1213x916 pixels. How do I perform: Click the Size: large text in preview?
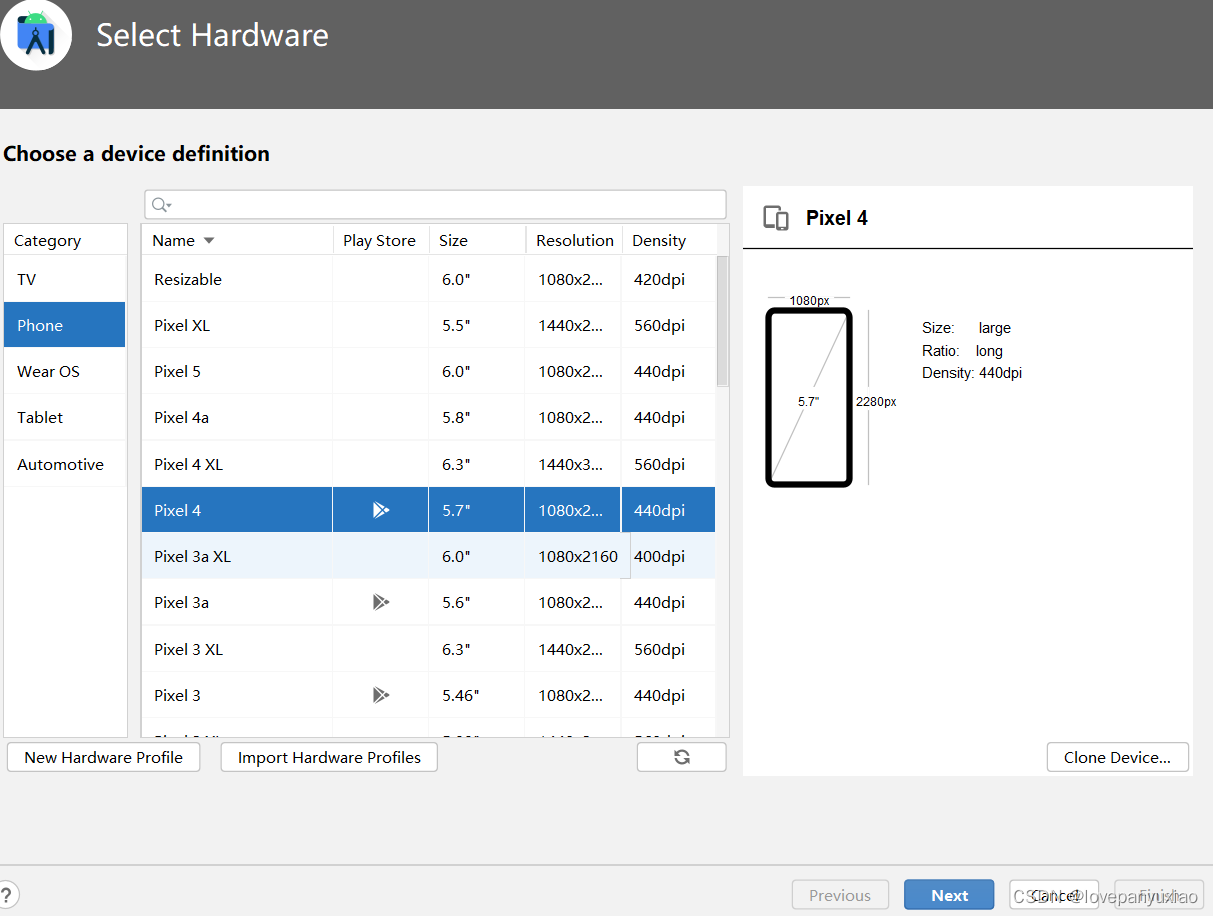966,328
